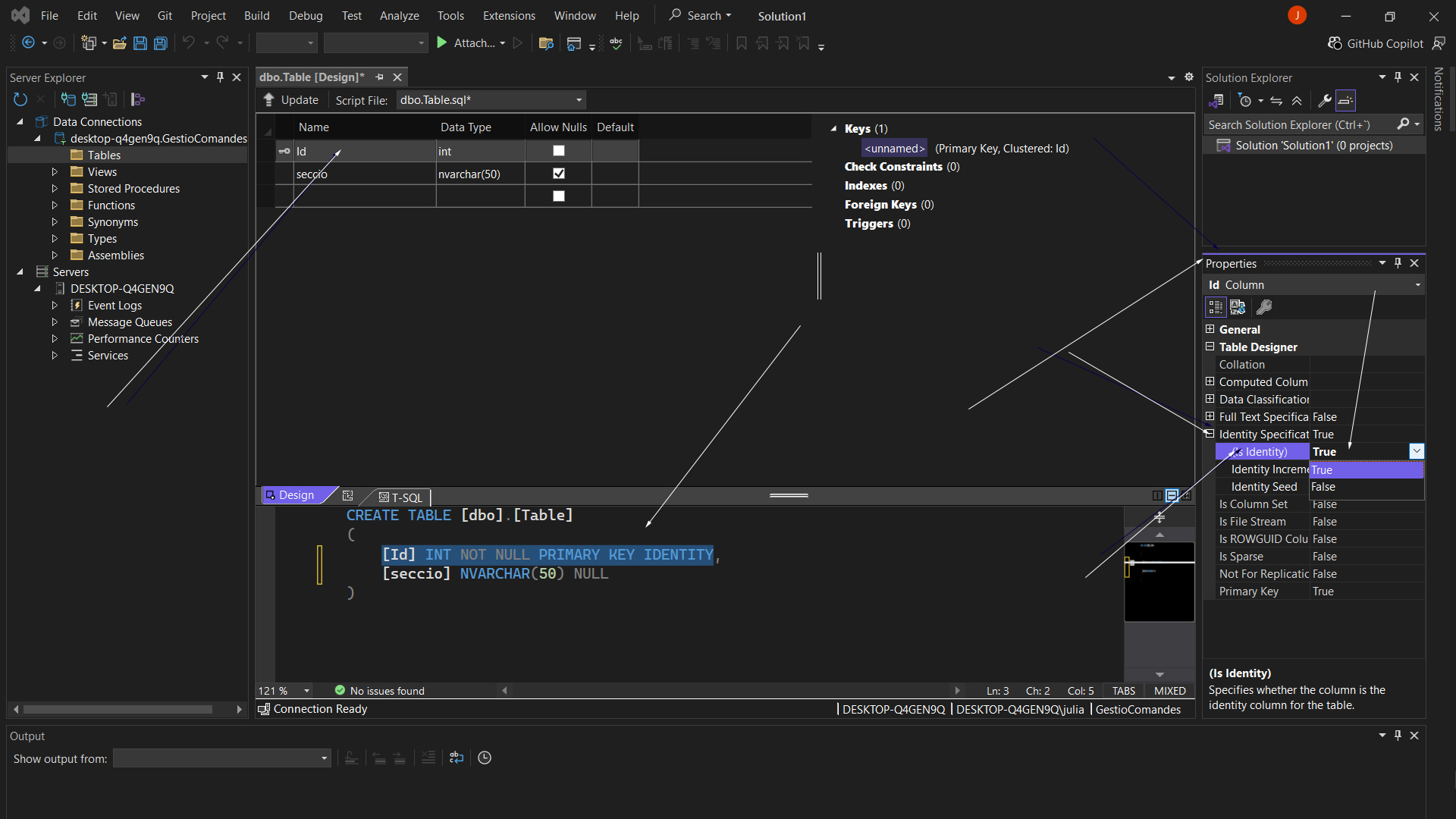This screenshot has width=1456, height=819.
Task: Click the Update arrow icon in designer
Action: pos(268,100)
